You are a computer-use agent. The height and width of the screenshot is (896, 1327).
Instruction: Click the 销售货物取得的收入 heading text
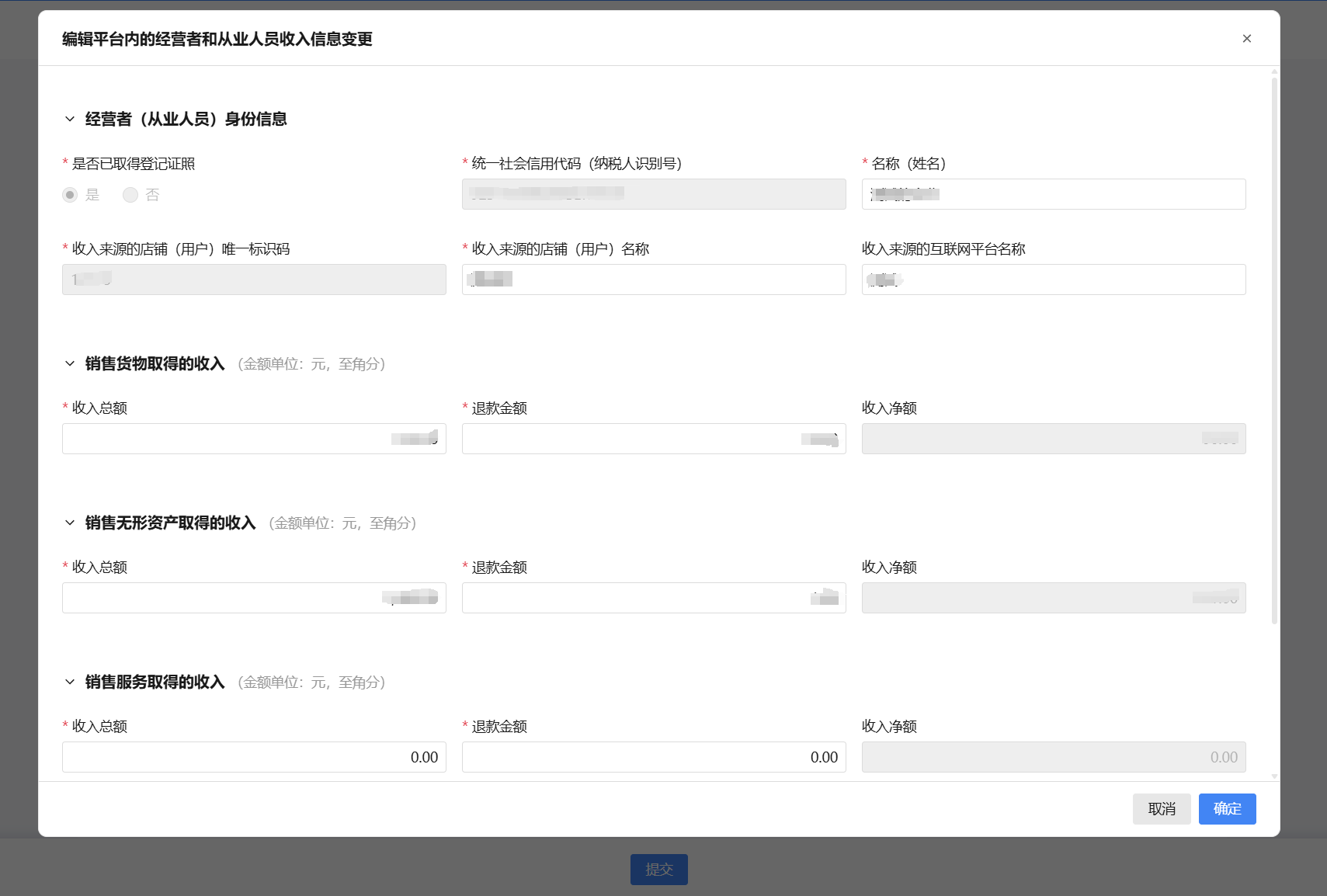click(x=155, y=363)
